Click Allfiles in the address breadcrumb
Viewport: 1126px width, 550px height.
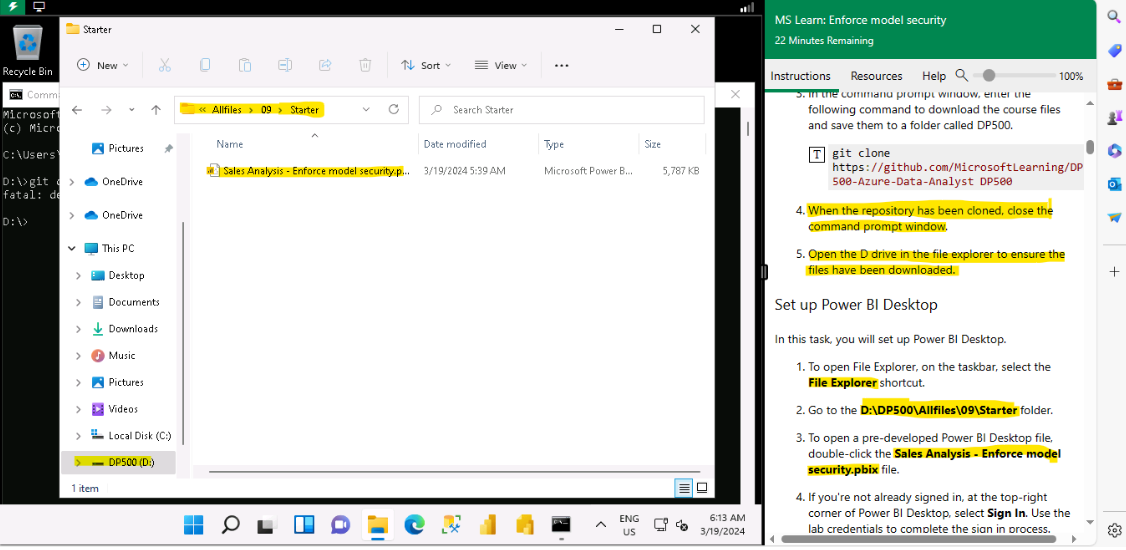225,110
